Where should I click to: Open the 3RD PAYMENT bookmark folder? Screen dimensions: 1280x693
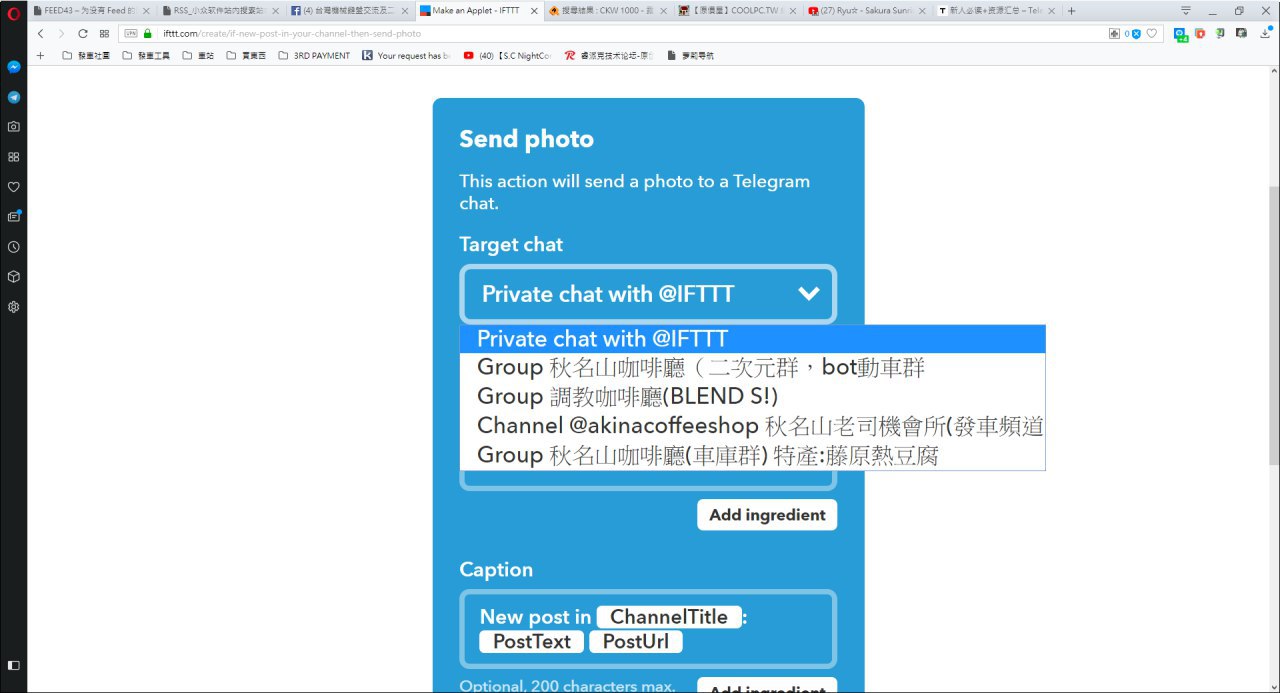click(314, 56)
